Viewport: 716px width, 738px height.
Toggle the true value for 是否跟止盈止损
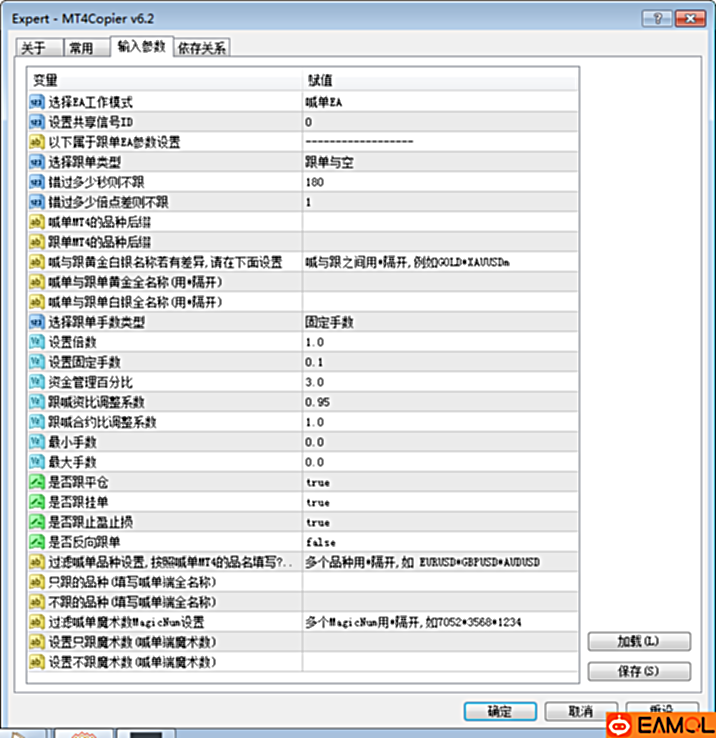point(318,522)
